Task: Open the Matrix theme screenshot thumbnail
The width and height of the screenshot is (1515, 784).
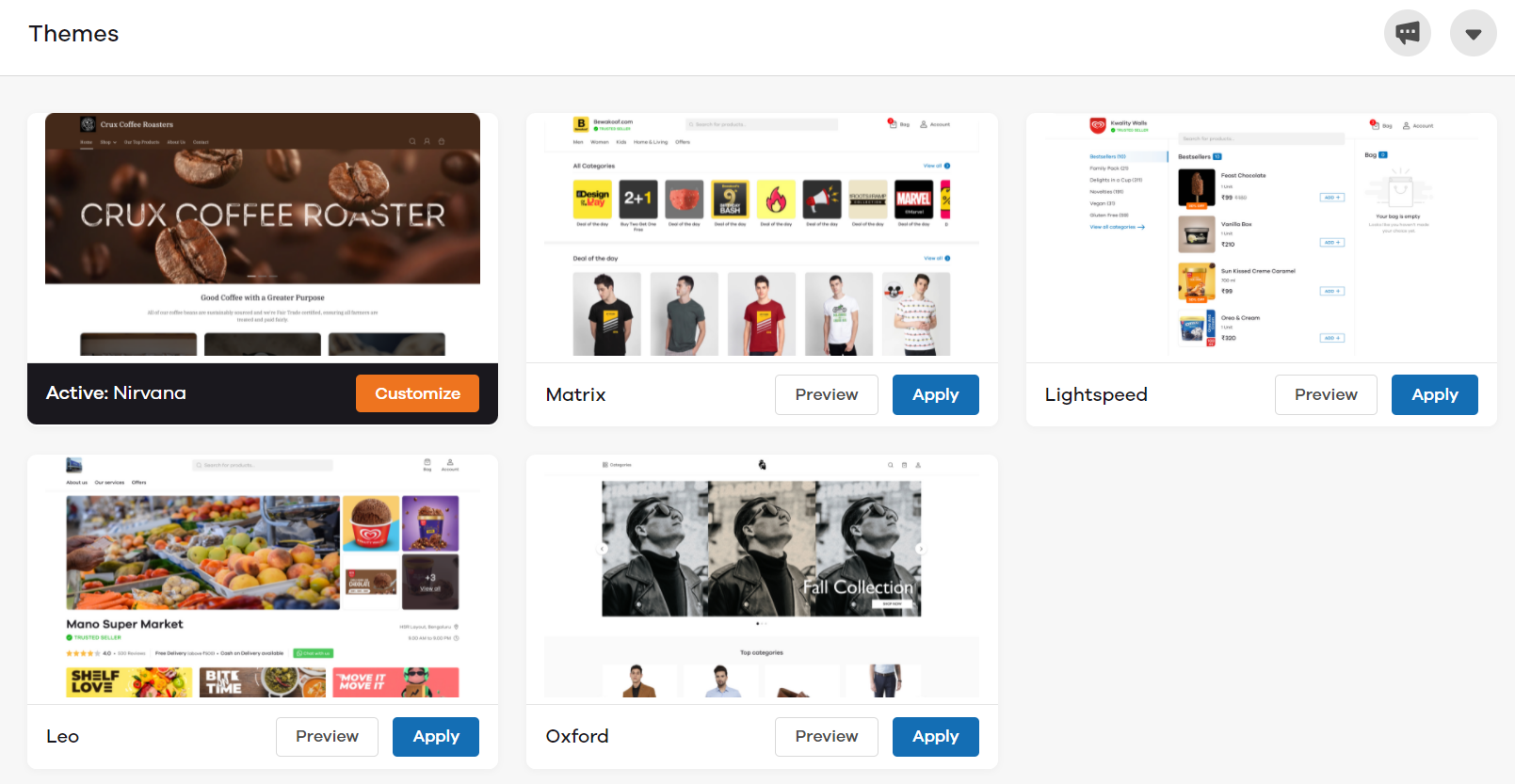Action: pyautogui.click(x=762, y=236)
